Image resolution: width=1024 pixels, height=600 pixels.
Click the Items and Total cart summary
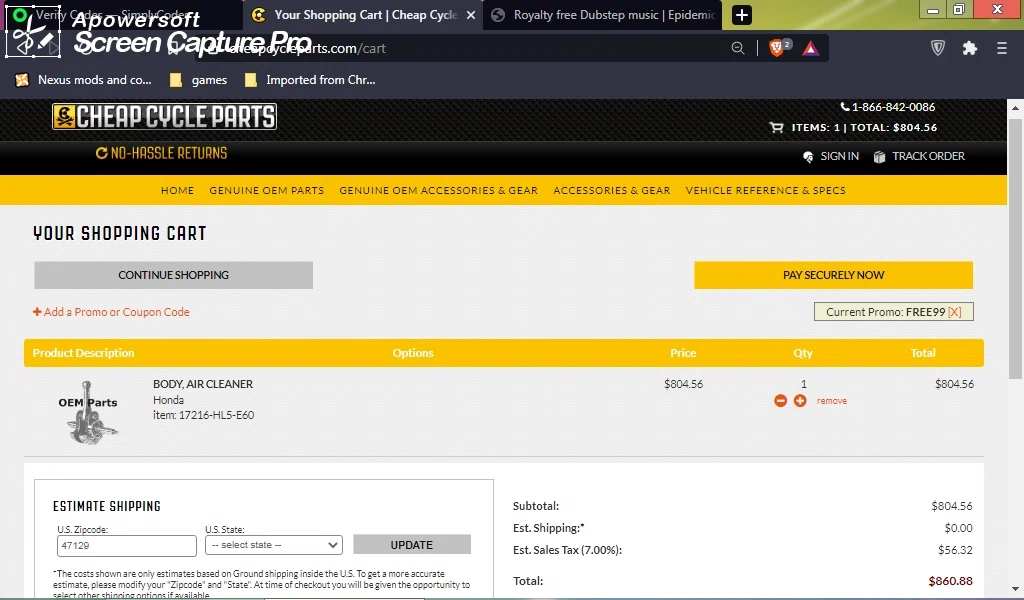pos(864,127)
